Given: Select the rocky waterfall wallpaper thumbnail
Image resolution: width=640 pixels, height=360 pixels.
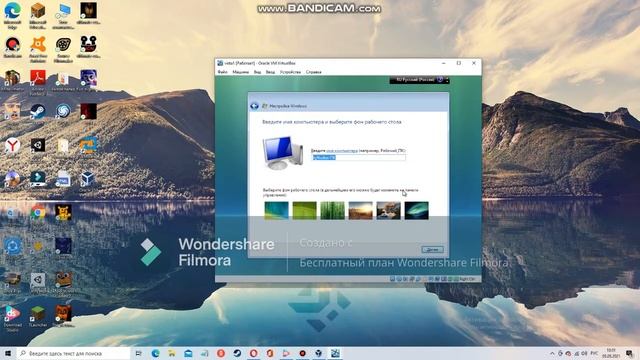Looking at the screenshot, I should tap(389, 211).
